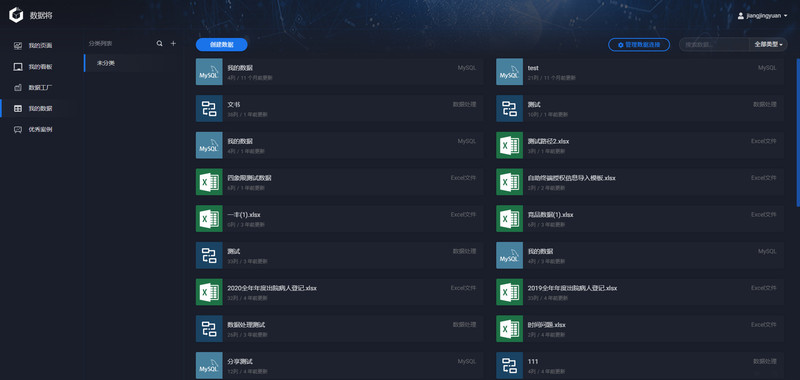The image size is (800, 380).
Task: Click the icon of 数据处理测试
Action: coord(209,329)
